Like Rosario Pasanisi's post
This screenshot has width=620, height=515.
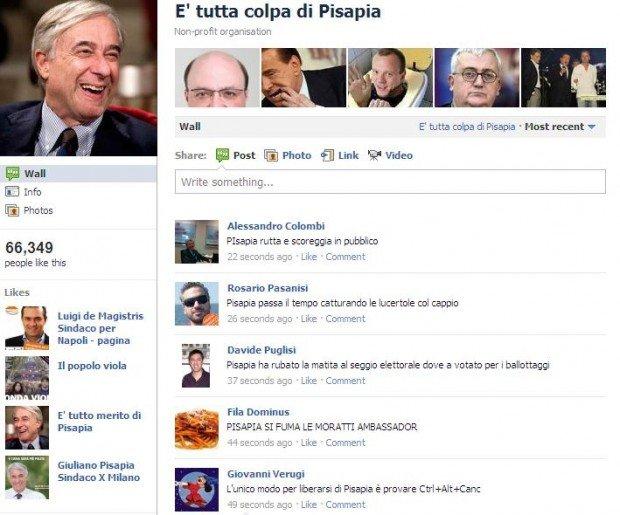309,319
